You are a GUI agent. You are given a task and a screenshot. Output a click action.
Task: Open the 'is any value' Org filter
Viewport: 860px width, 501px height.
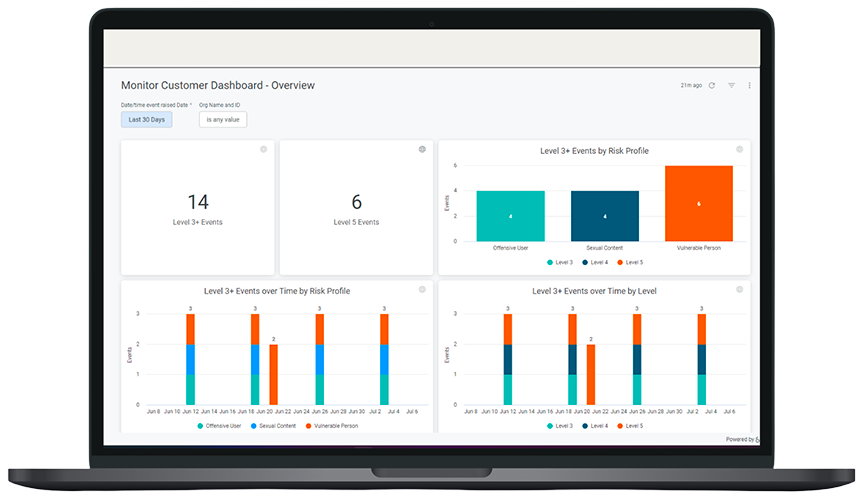[x=222, y=120]
